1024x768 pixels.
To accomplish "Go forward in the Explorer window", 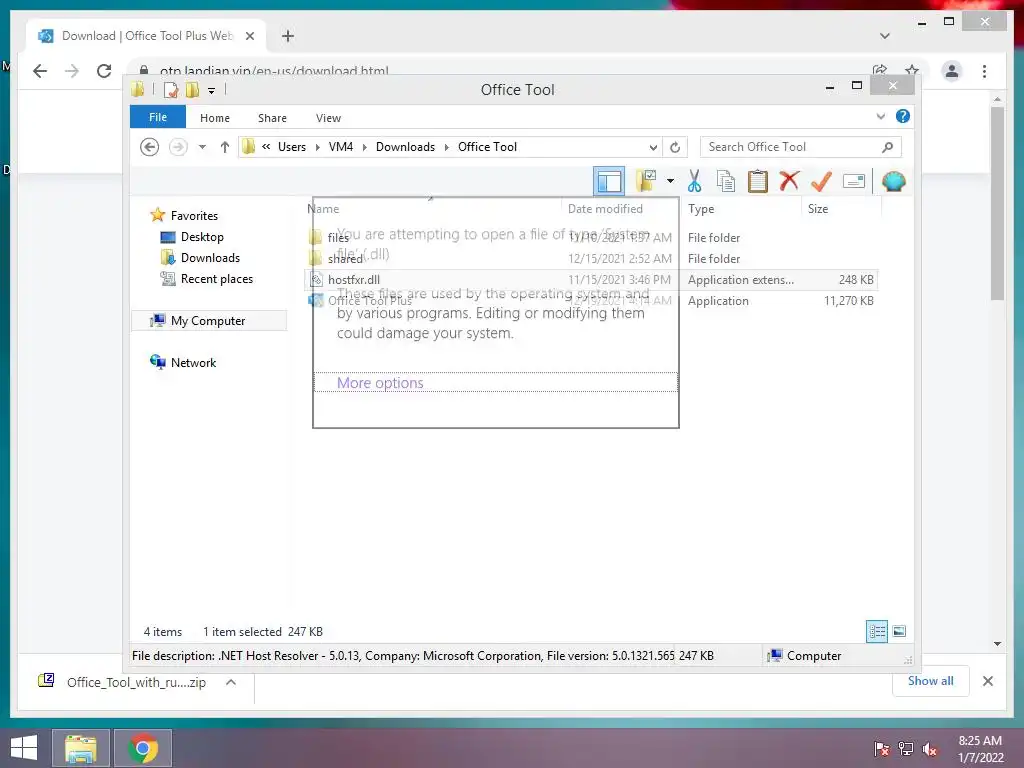I will (178, 147).
